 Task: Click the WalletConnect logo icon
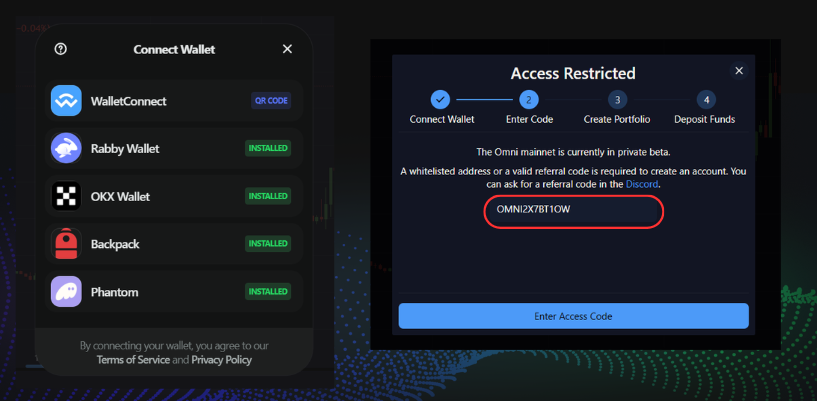click(x=66, y=101)
